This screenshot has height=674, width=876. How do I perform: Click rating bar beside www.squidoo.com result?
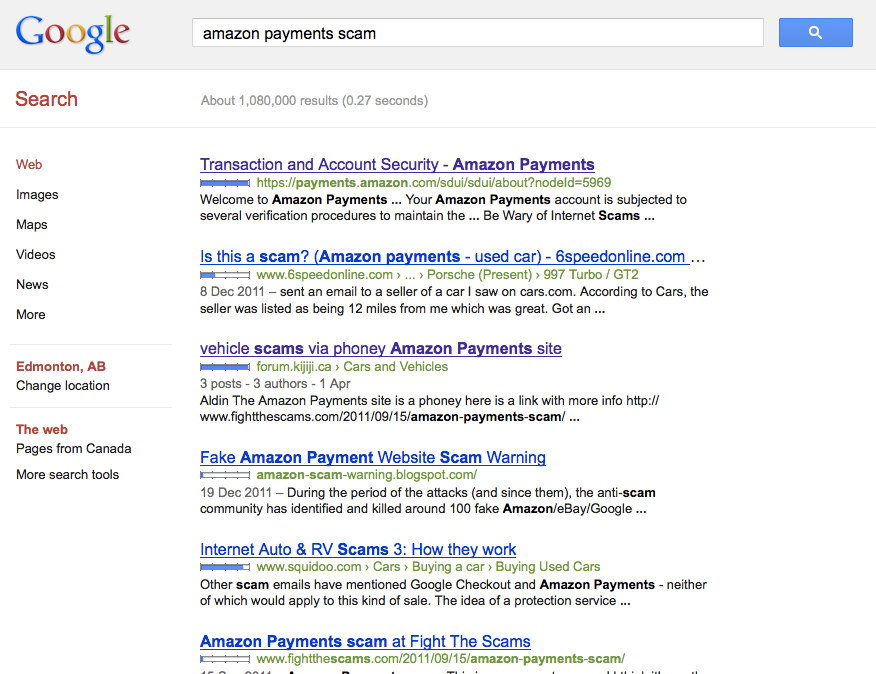coord(225,567)
